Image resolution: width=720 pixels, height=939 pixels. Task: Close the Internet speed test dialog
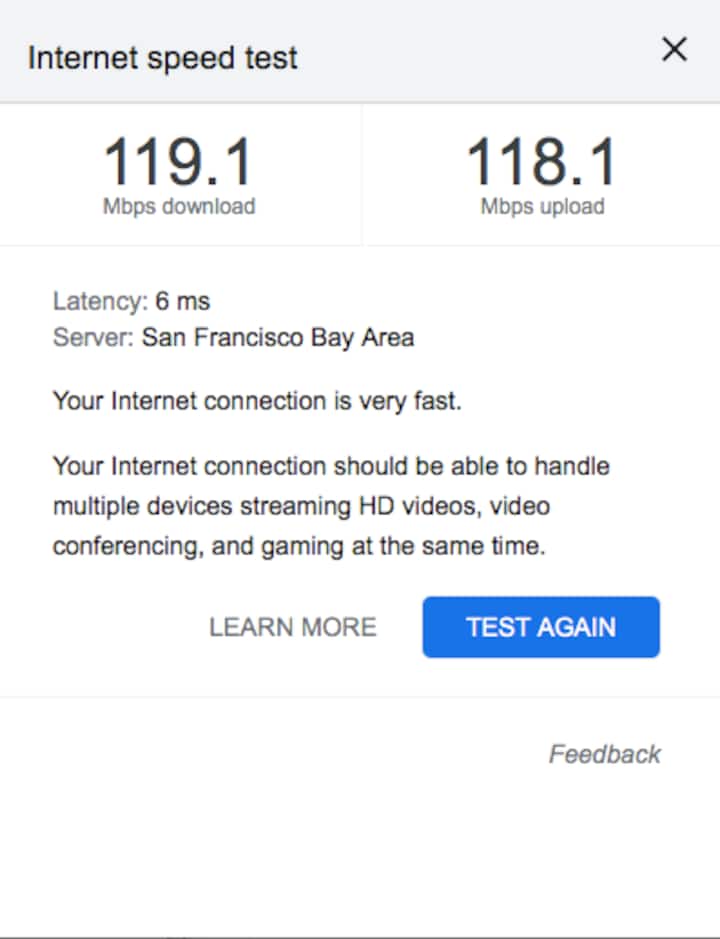[675, 50]
